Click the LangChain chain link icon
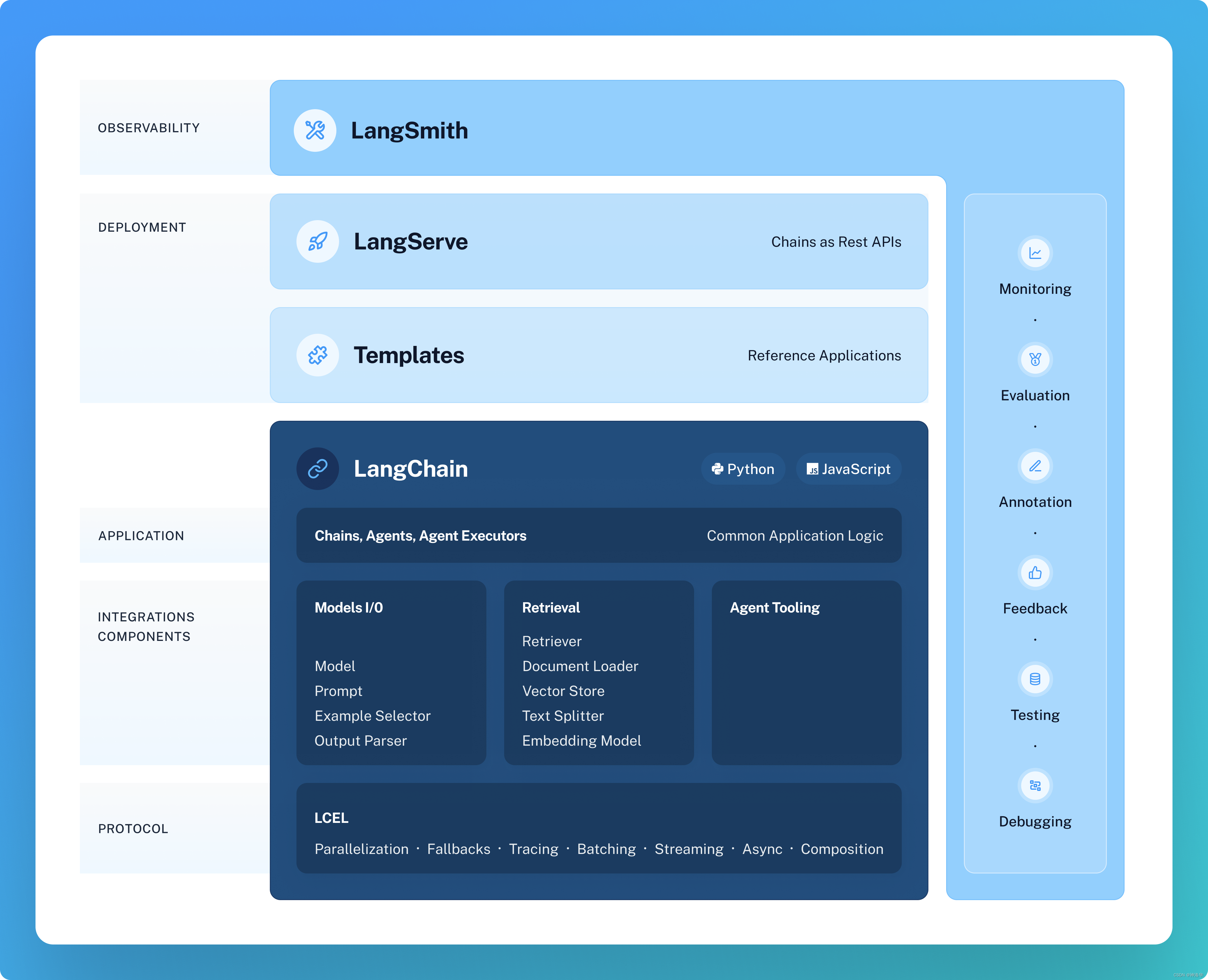 coord(318,469)
